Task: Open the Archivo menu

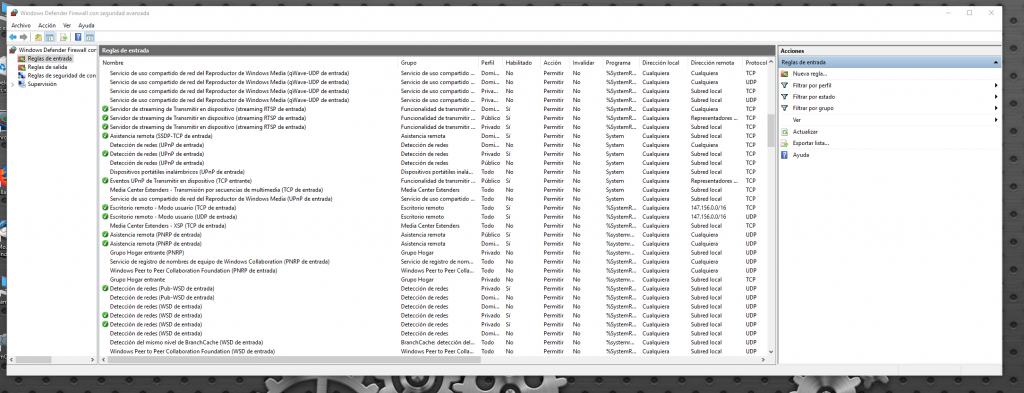Action: pos(21,25)
